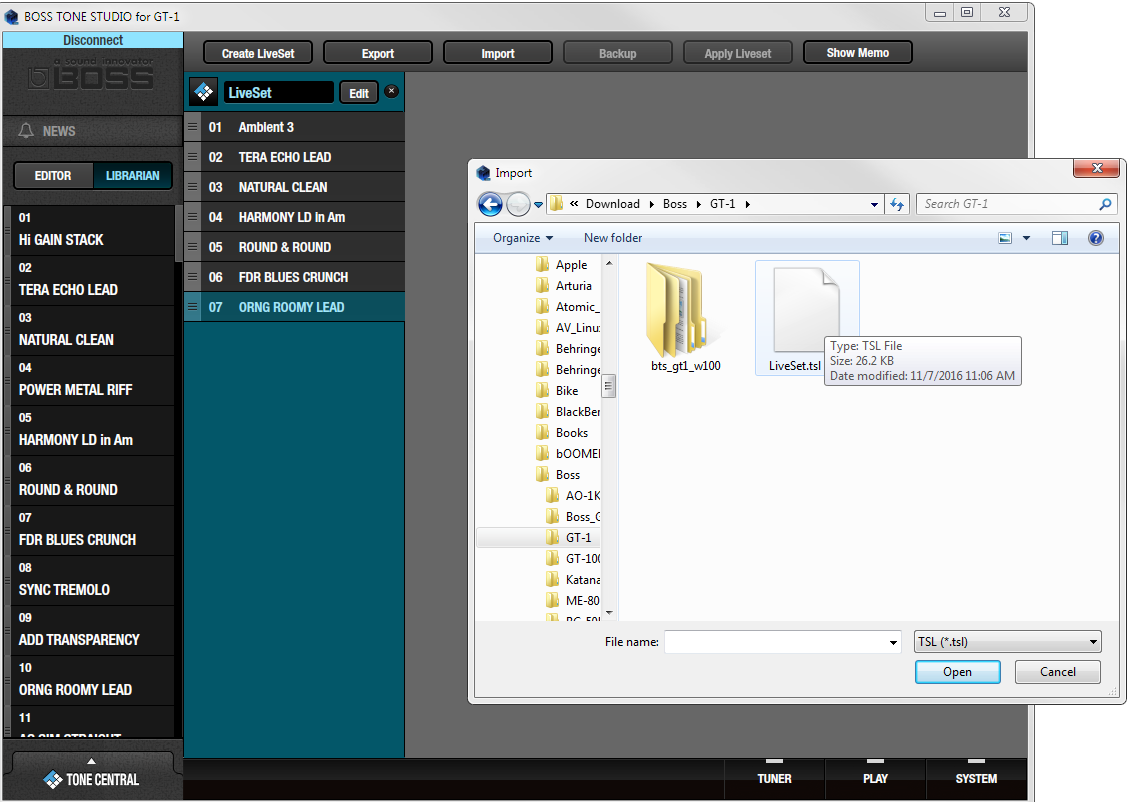This screenshot has height=802, width=1142.
Task: Click Edit next to LiveSet name
Action: (359, 93)
